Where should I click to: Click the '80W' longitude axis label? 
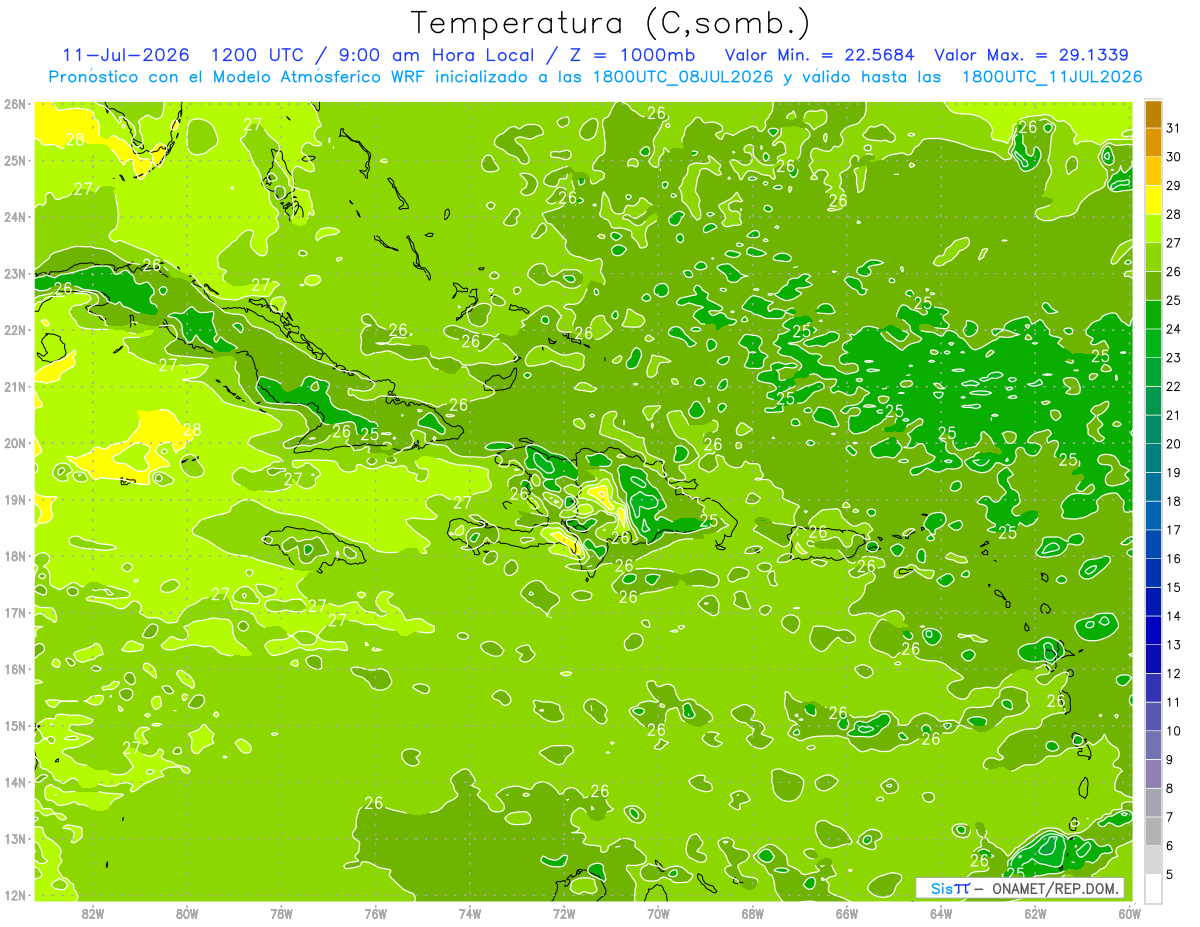click(187, 913)
